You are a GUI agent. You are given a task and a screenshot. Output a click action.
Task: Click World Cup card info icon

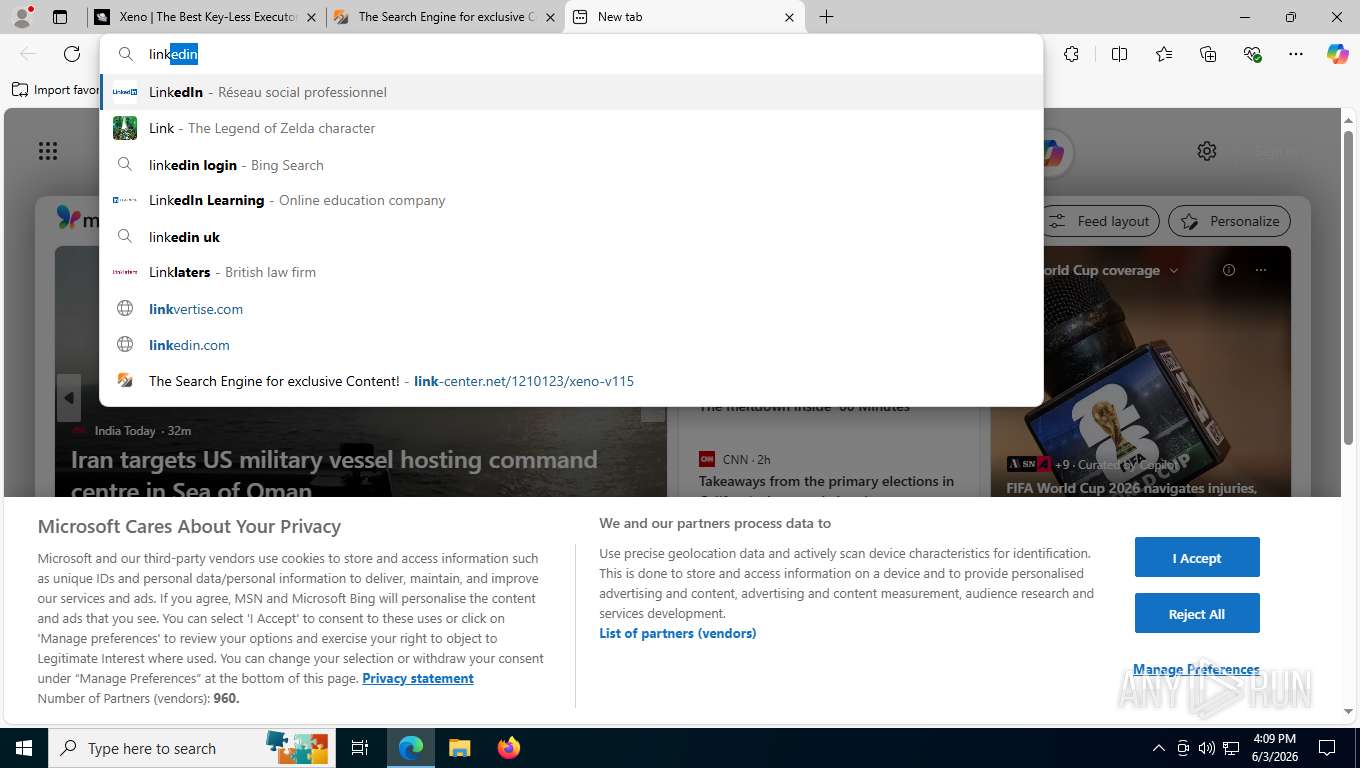coord(1229,270)
